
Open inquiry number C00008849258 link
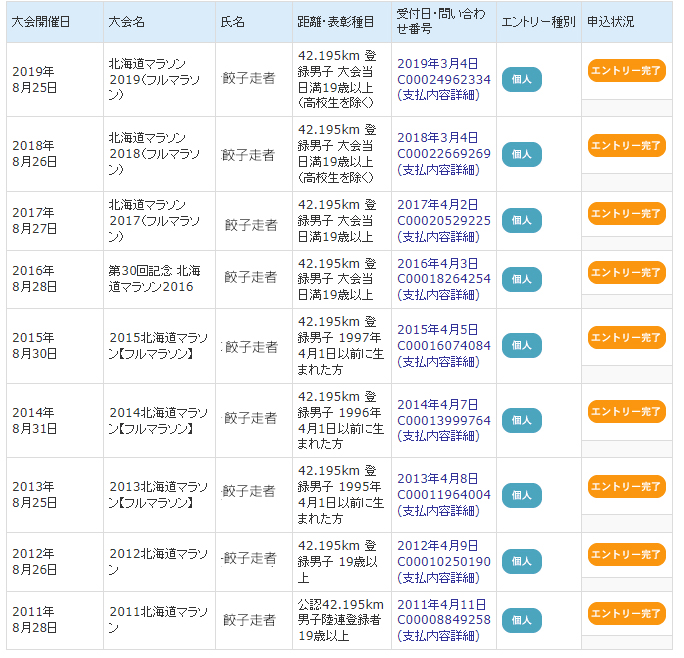pyautogui.click(x=444, y=620)
